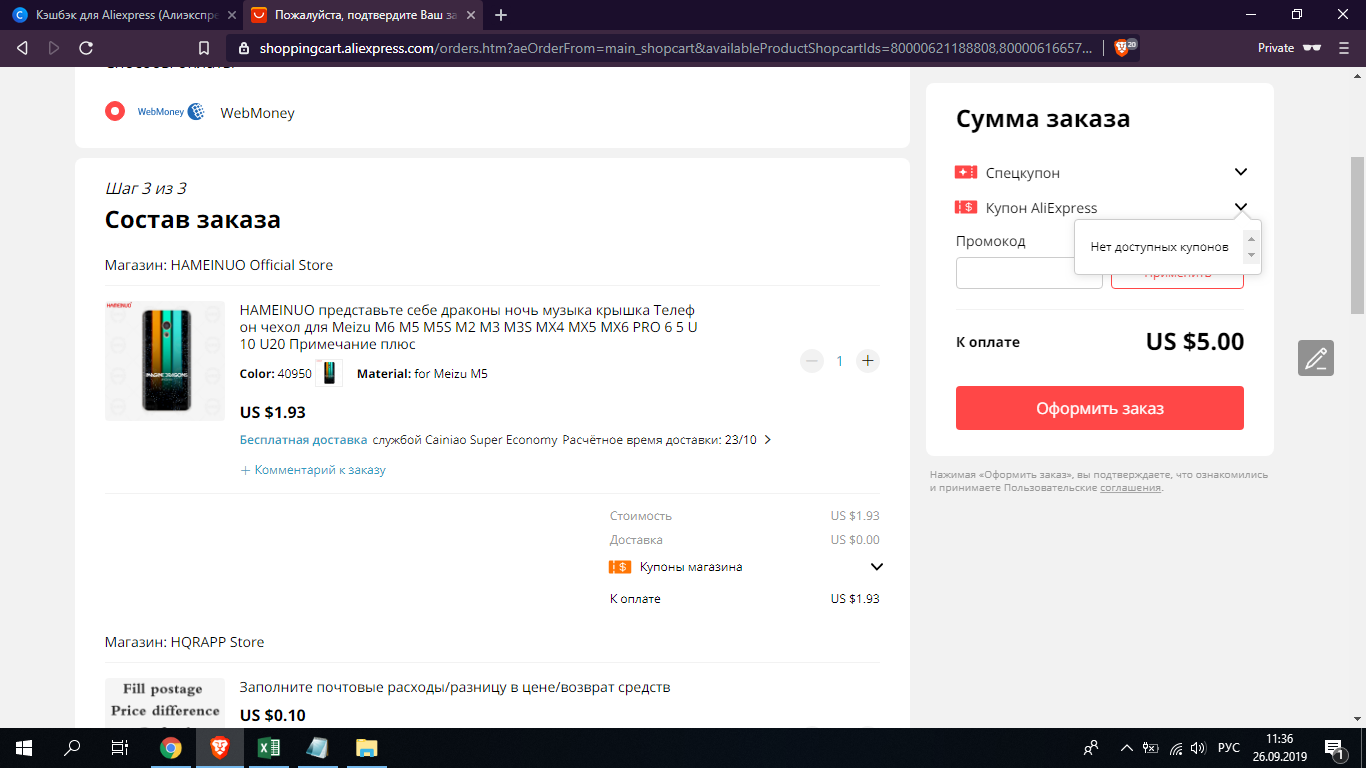1366x768 pixels.
Task: Click the Оформить заказ button
Action: 1100,408
